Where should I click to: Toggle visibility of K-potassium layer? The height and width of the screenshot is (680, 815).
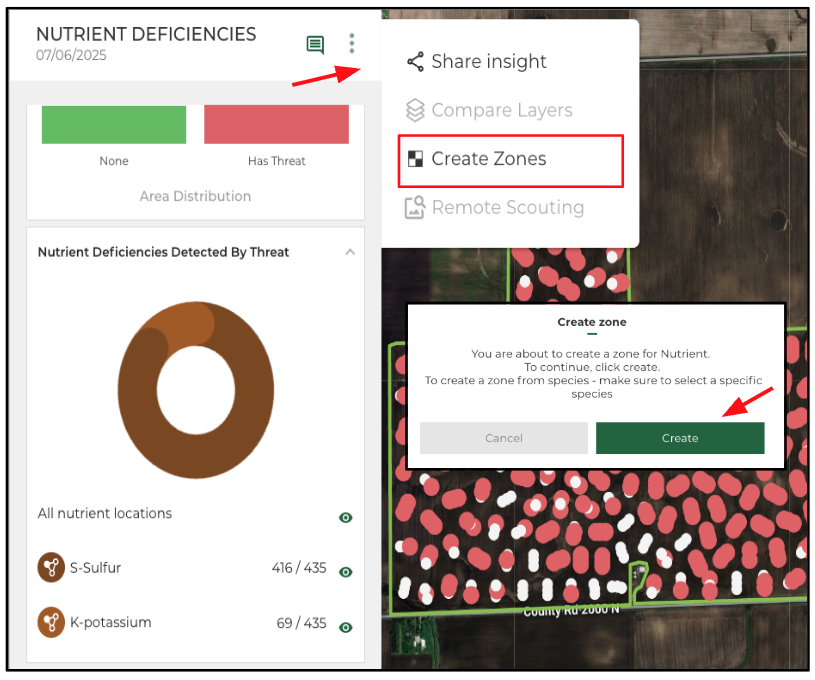click(346, 627)
